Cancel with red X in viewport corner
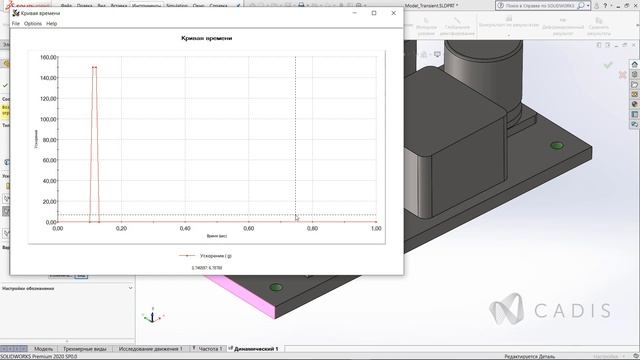The height and width of the screenshot is (360, 640). pyautogui.click(x=622, y=75)
